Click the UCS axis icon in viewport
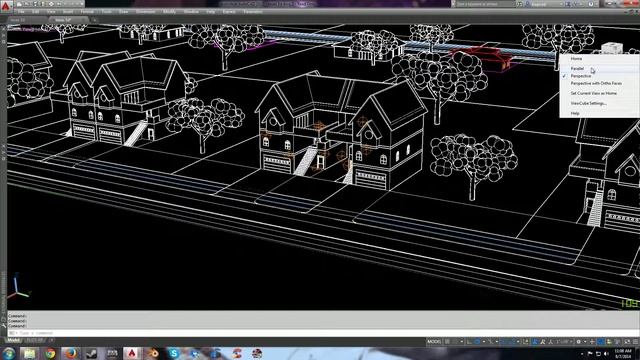The height and width of the screenshot is (360, 640). [x=18, y=287]
